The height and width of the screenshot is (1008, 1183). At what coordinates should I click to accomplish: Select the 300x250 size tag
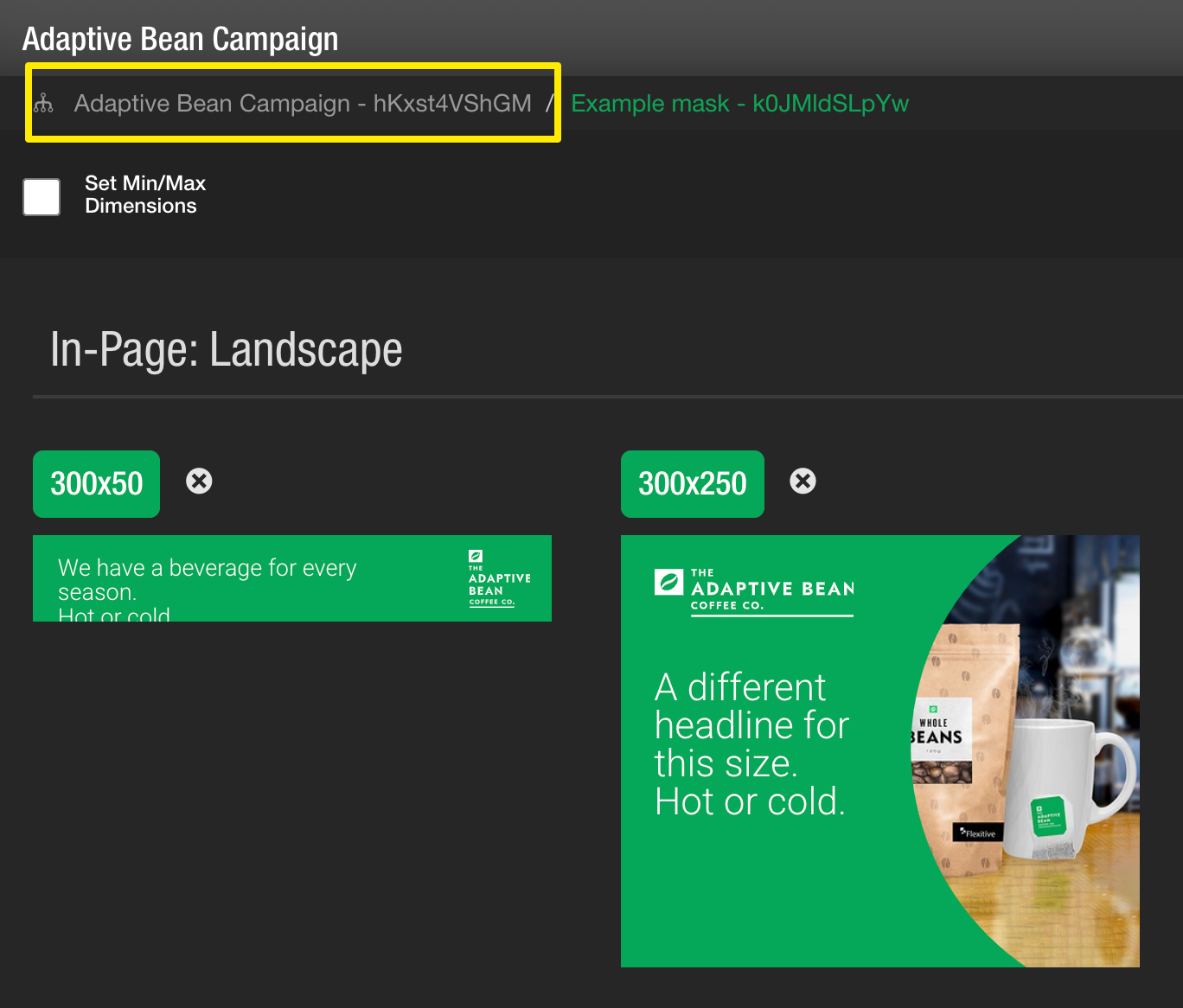[693, 484]
